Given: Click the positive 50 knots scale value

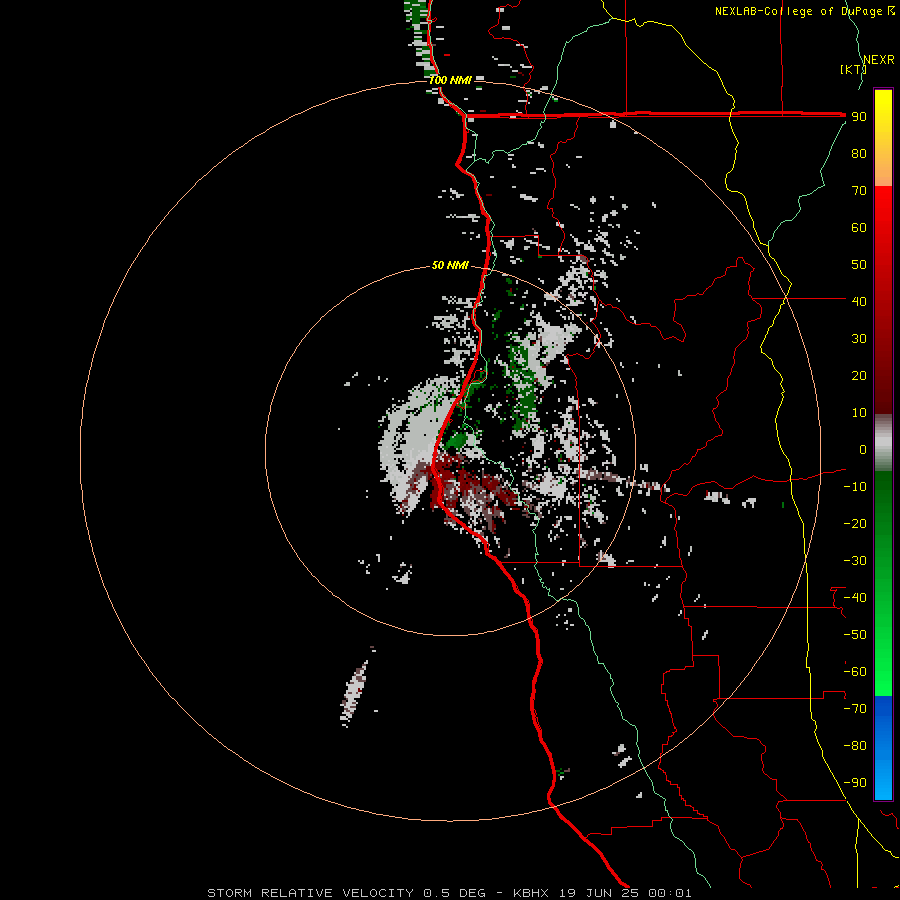Looking at the screenshot, I should [x=859, y=265].
